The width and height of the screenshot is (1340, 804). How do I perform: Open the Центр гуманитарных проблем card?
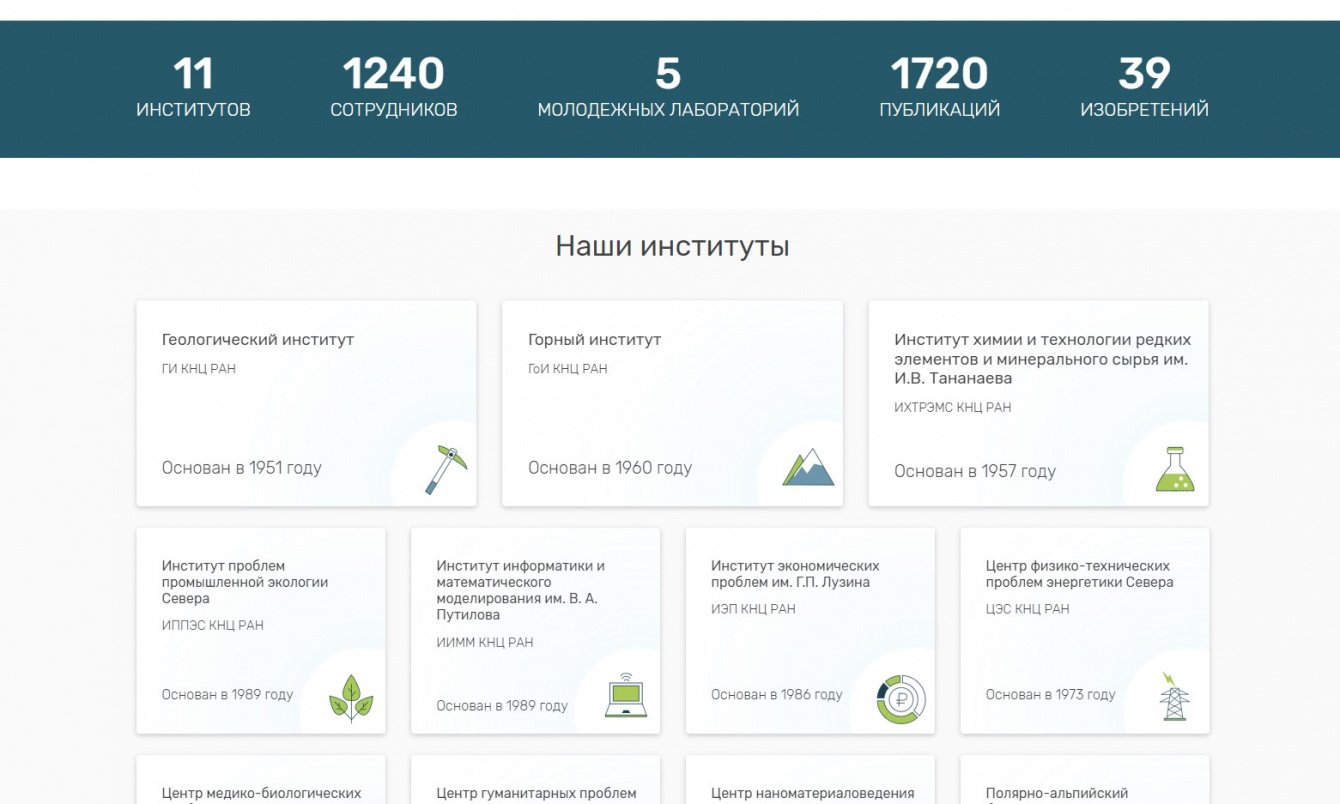(x=536, y=780)
